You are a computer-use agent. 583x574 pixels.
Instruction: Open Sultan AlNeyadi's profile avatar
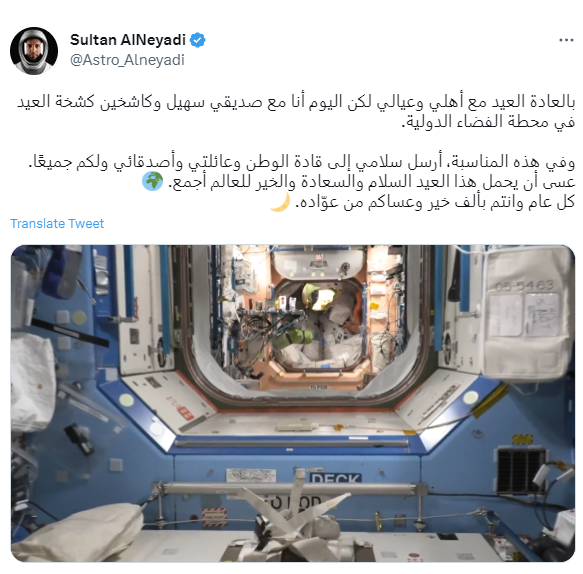tap(34, 51)
